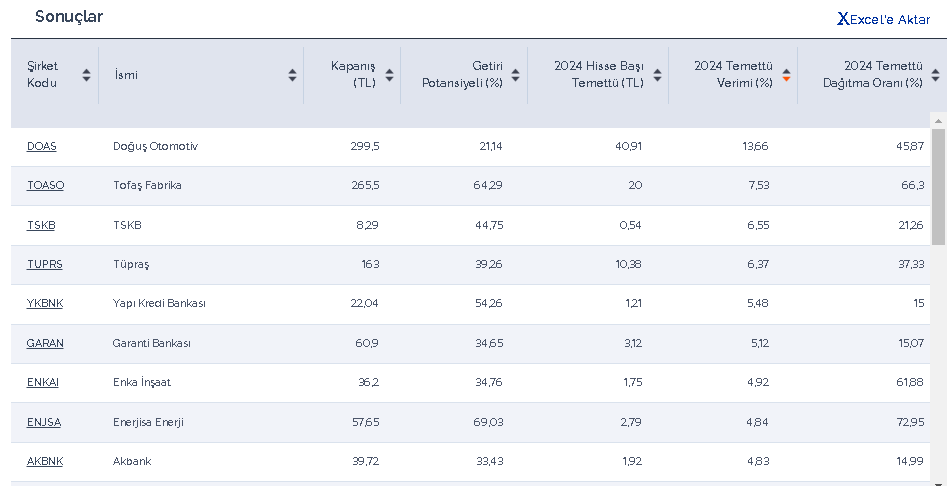The width and height of the screenshot is (951, 486).
Task: Open the AKBNK stock link
Action: [x=45, y=461]
